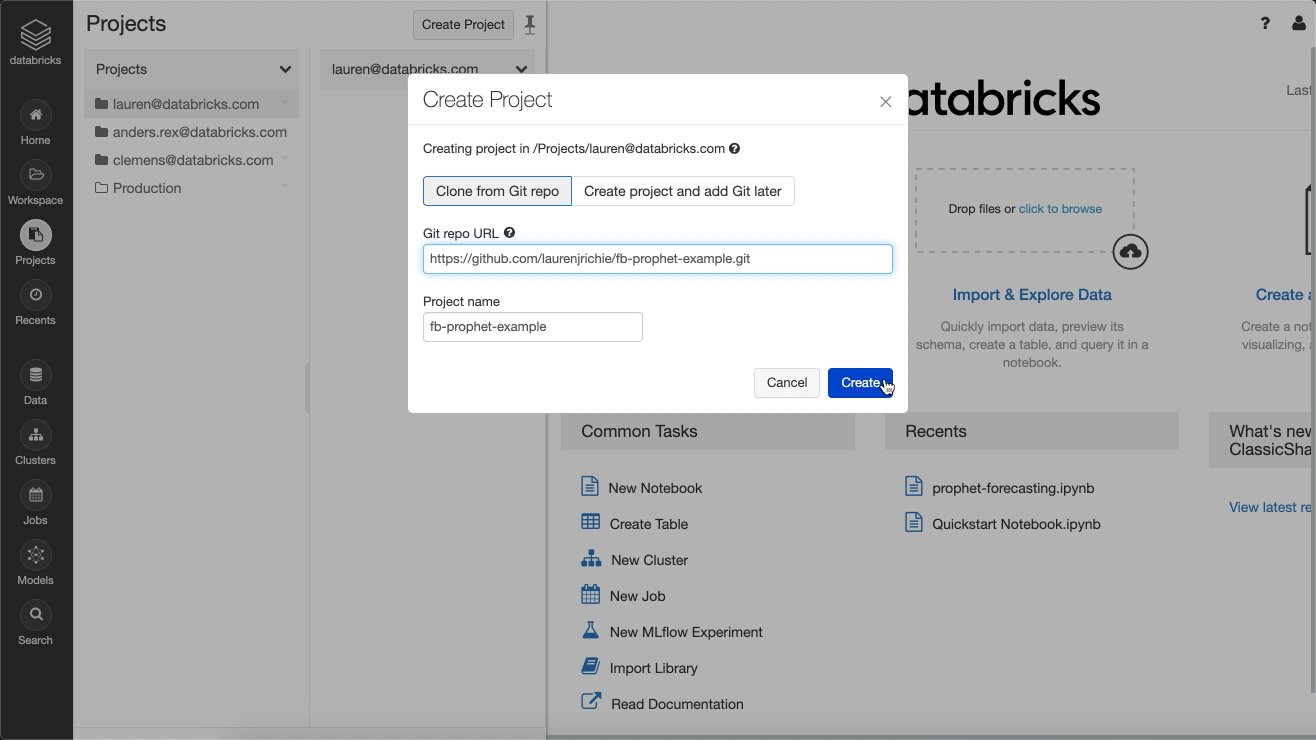
Task: Open the Jobs calendar icon
Action: click(35, 495)
